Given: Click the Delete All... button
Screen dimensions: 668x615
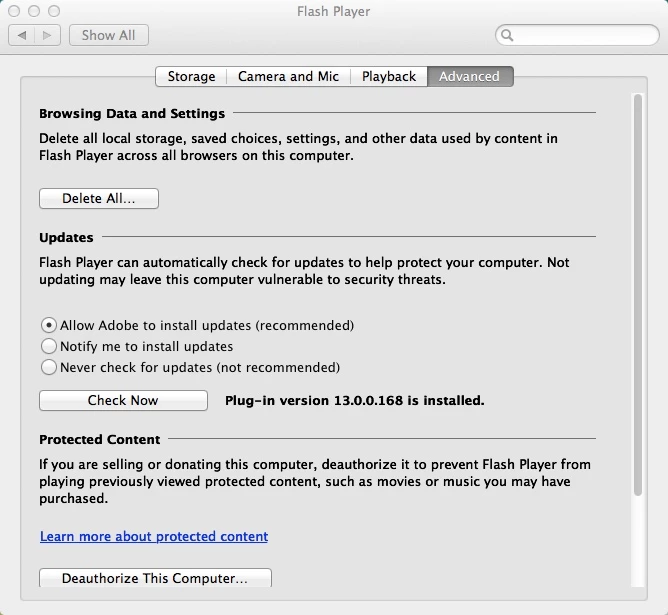Looking at the screenshot, I should (99, 198).
